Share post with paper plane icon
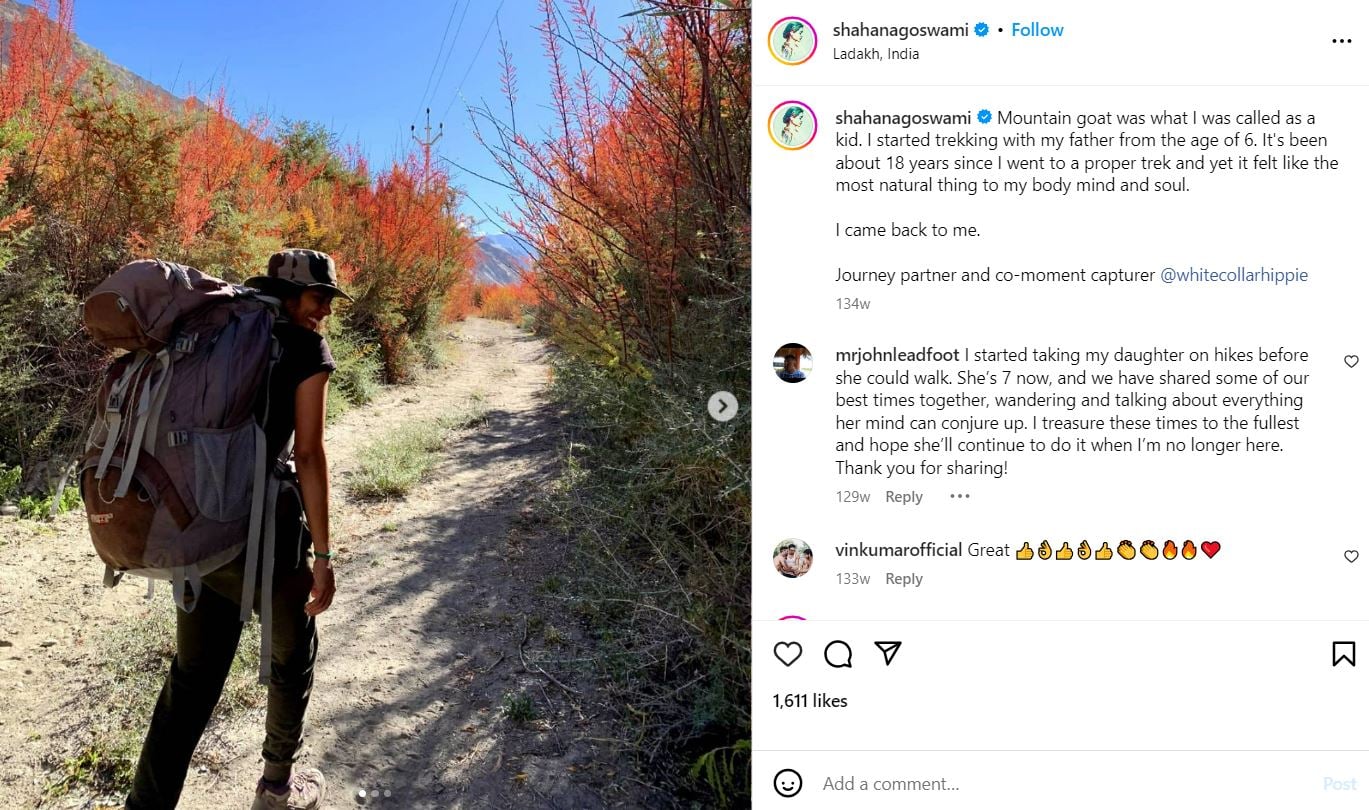 point(888,654)
